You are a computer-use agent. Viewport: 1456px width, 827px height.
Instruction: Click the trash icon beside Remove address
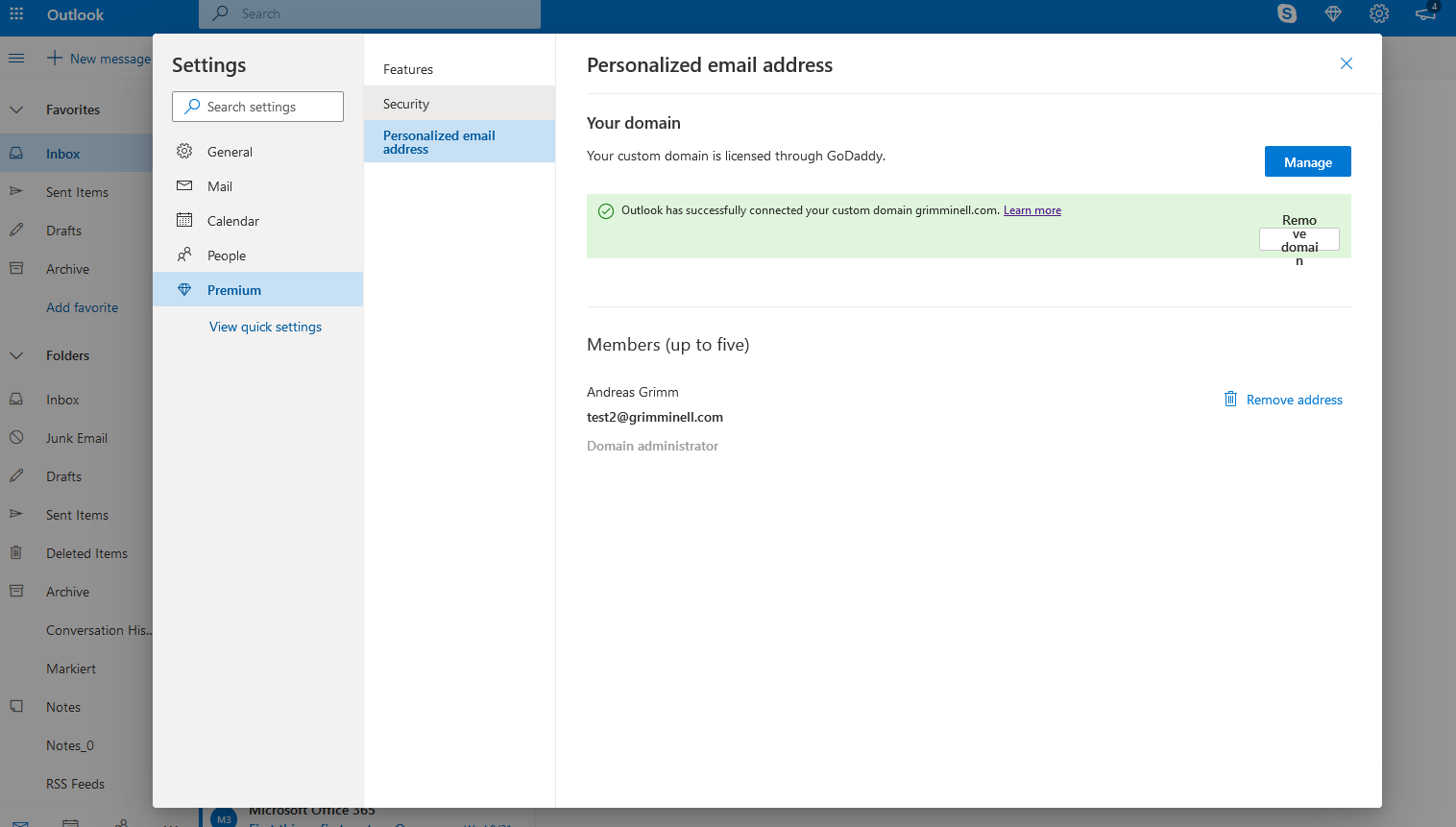coord(1230,399)
